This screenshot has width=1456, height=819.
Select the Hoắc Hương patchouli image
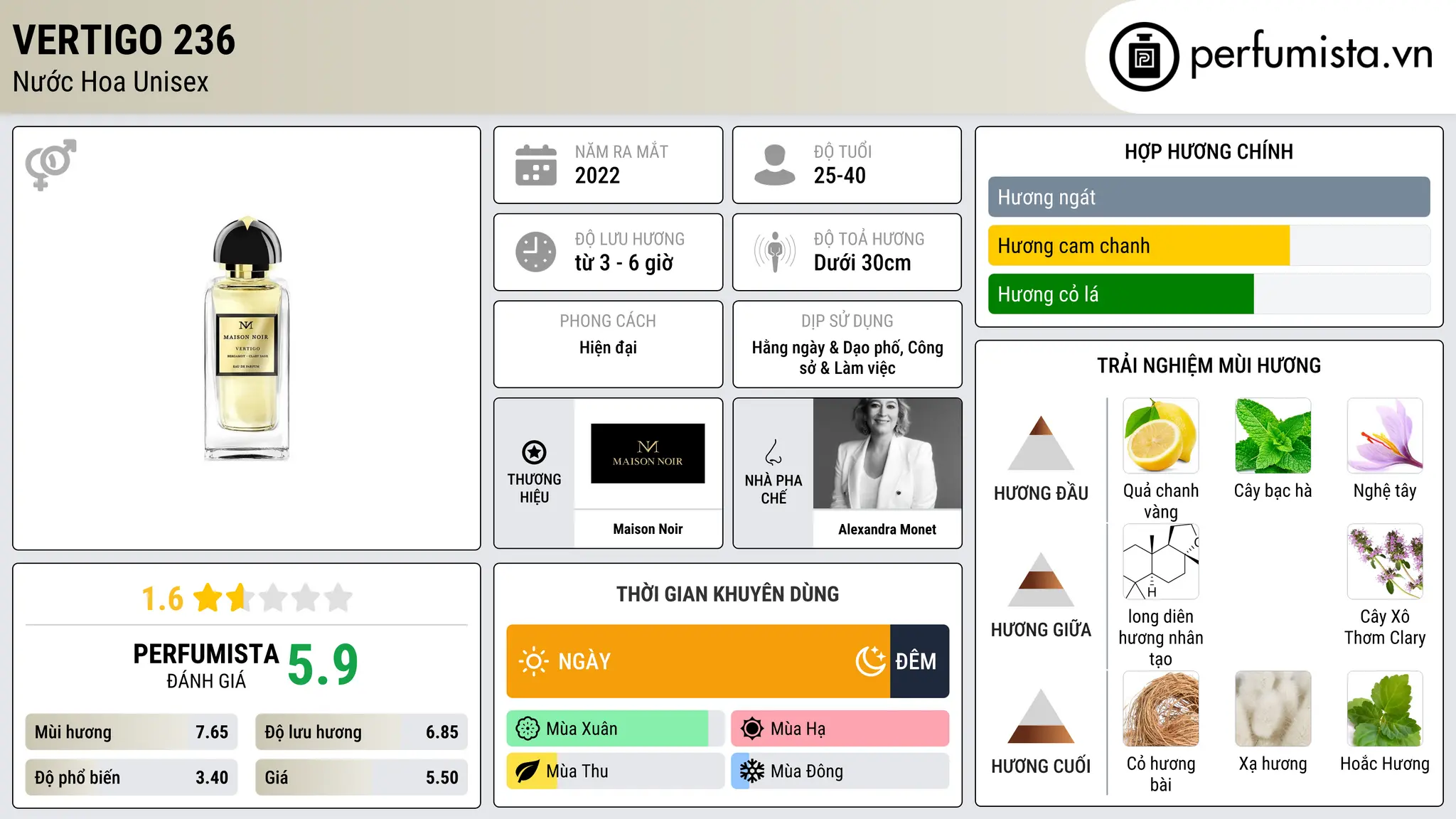pos(1385,709)
